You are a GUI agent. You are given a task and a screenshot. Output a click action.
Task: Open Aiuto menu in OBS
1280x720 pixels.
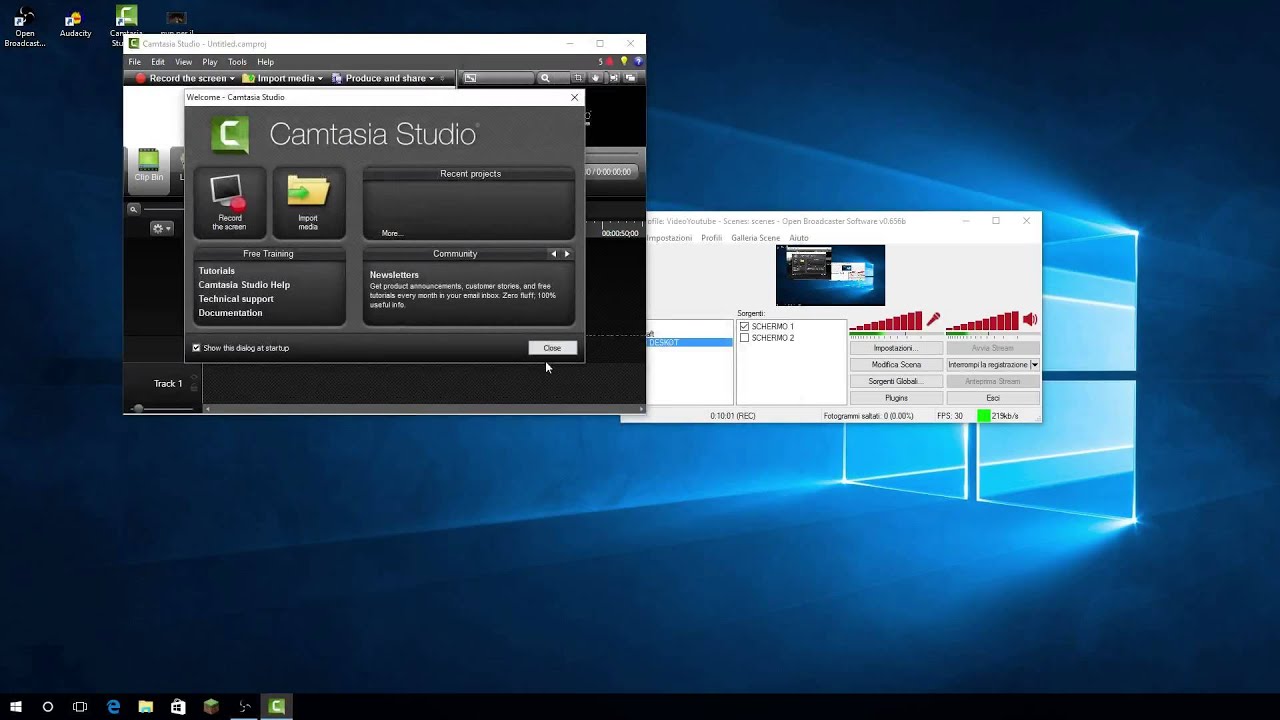[x=799, y=238]
